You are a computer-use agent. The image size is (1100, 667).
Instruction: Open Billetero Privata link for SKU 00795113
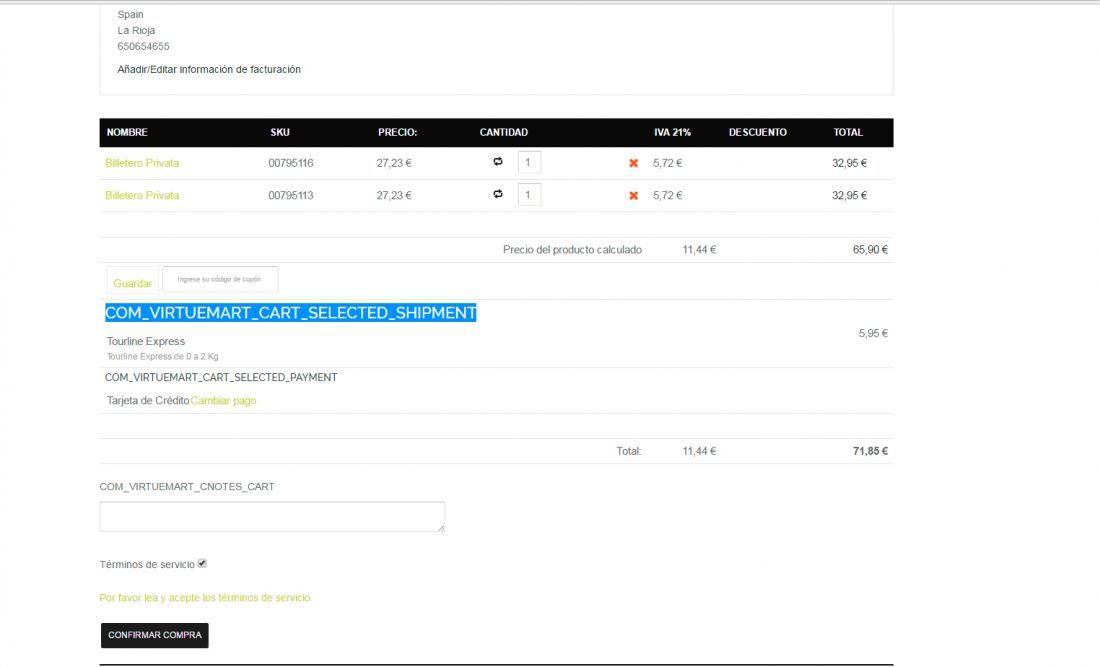click(x=142, y=196)
